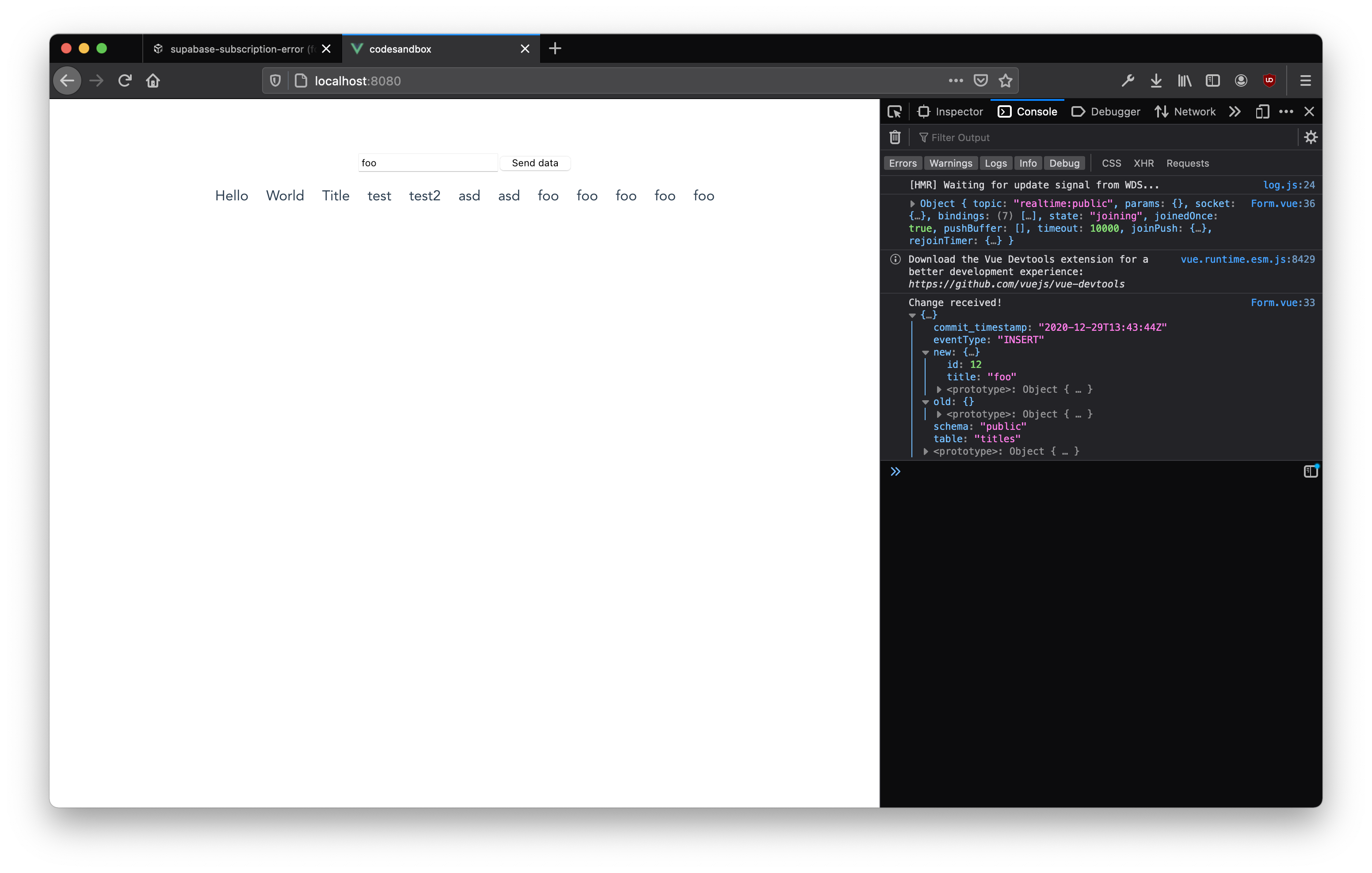Expand the realtime:public Object log entry
Screen dimensions: 1372x873
912,203
